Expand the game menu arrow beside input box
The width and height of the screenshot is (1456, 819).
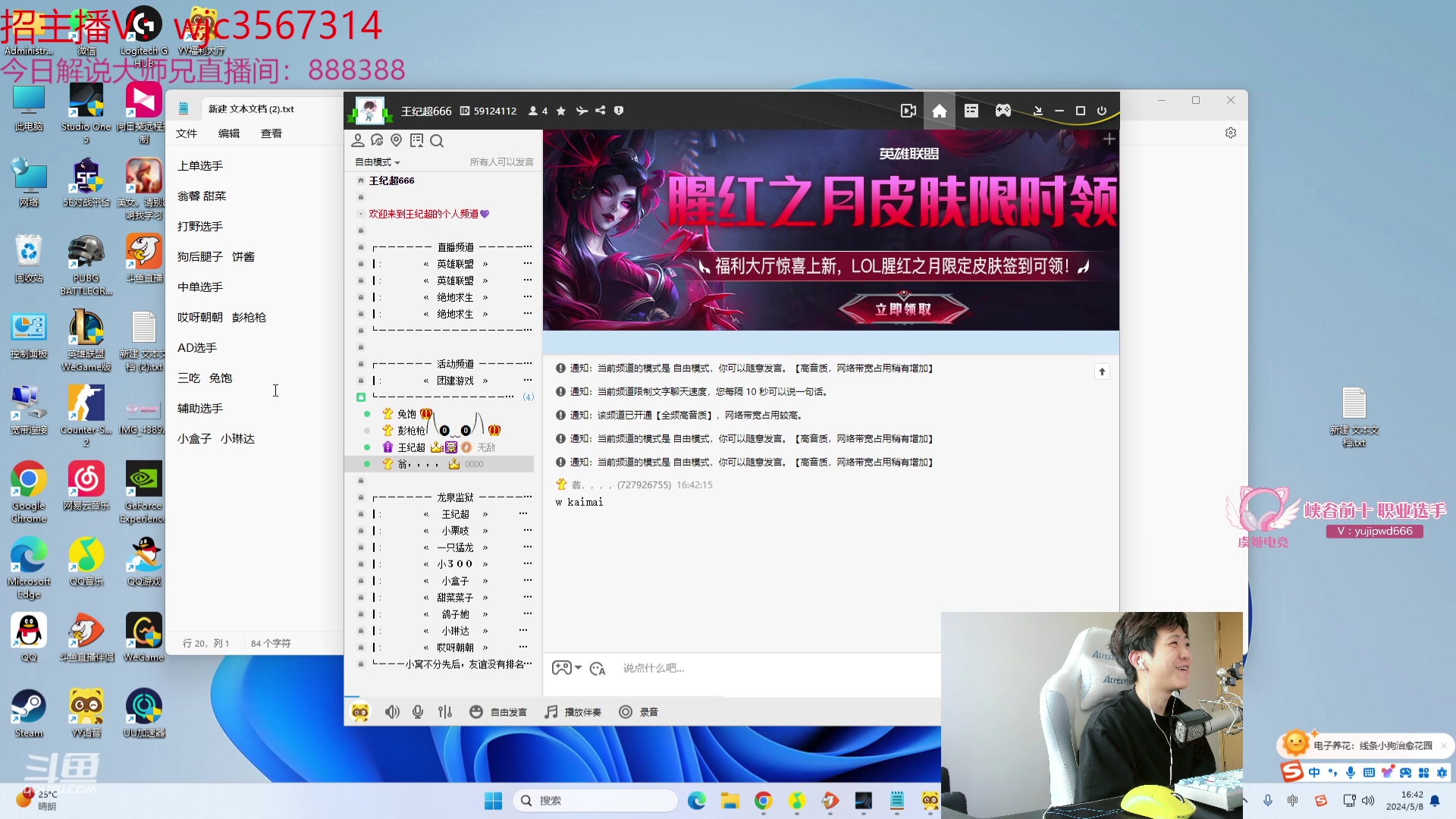(x=578, y=668)
